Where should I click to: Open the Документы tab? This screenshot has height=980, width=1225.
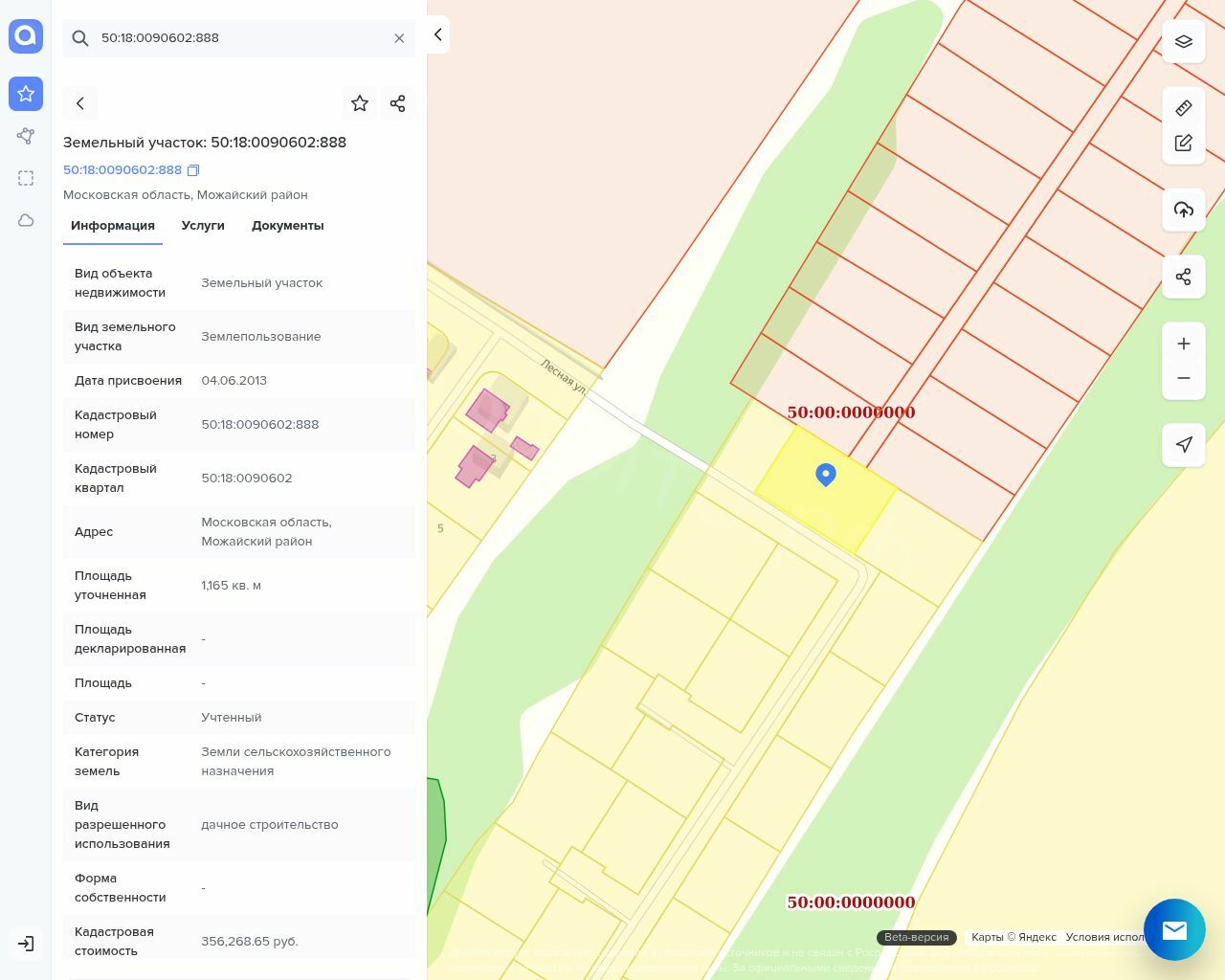tap(287, 226)
